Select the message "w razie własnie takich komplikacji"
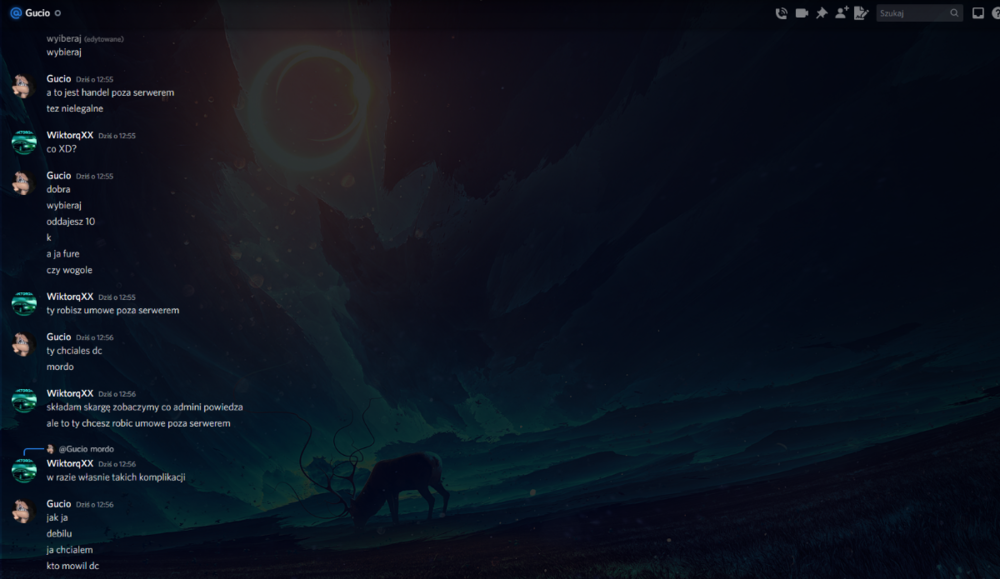The width and height of the screenshot is (1000, 579). coord(116,478)
